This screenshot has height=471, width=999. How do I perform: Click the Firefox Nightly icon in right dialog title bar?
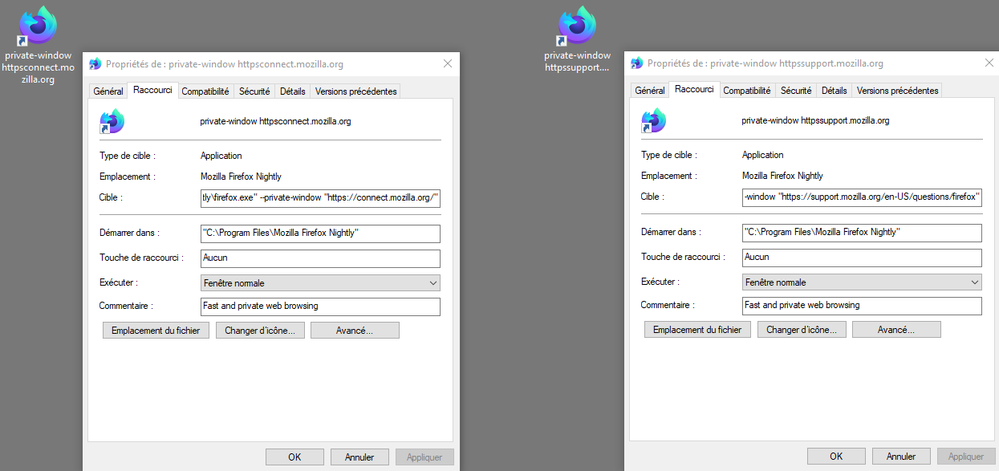click(x=638, y=64)
